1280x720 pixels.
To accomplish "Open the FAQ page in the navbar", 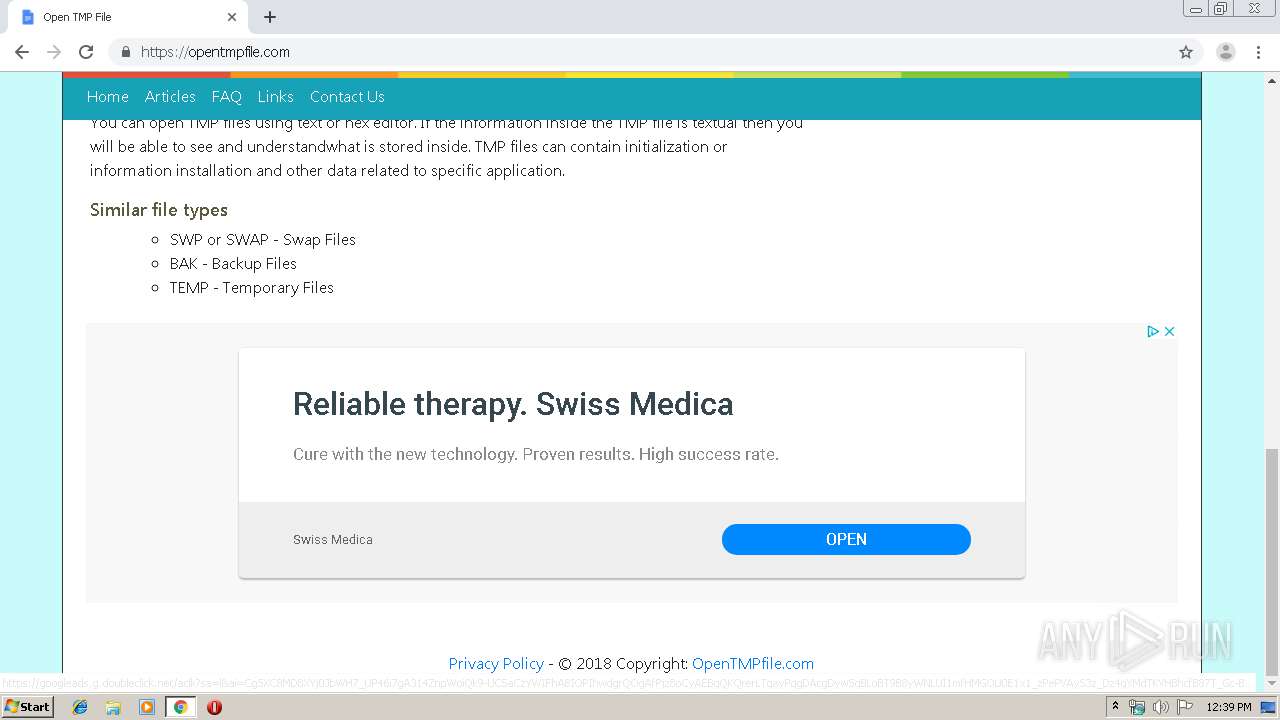I will tap(226, 97).
